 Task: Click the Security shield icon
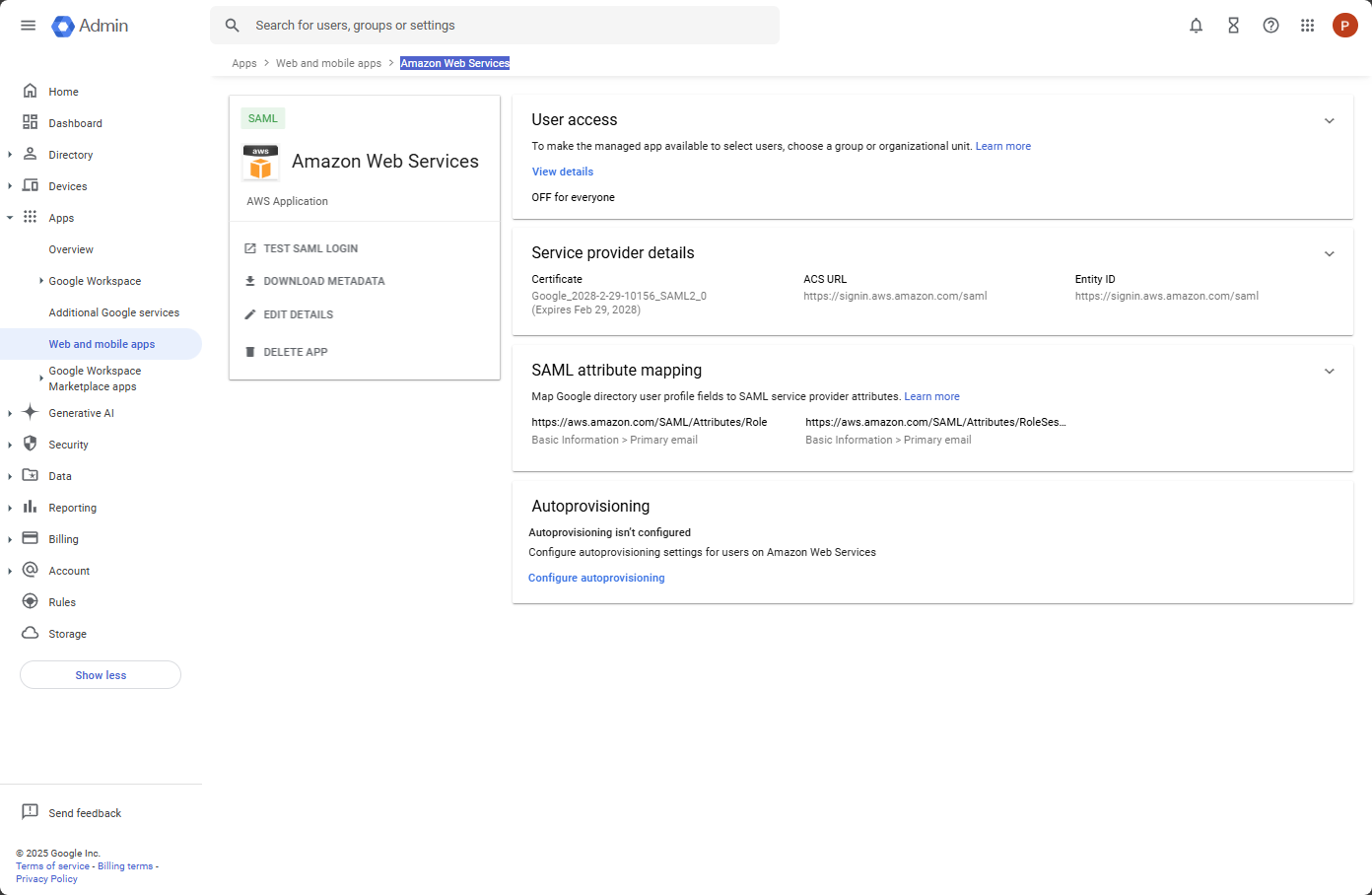click(31, 444)
